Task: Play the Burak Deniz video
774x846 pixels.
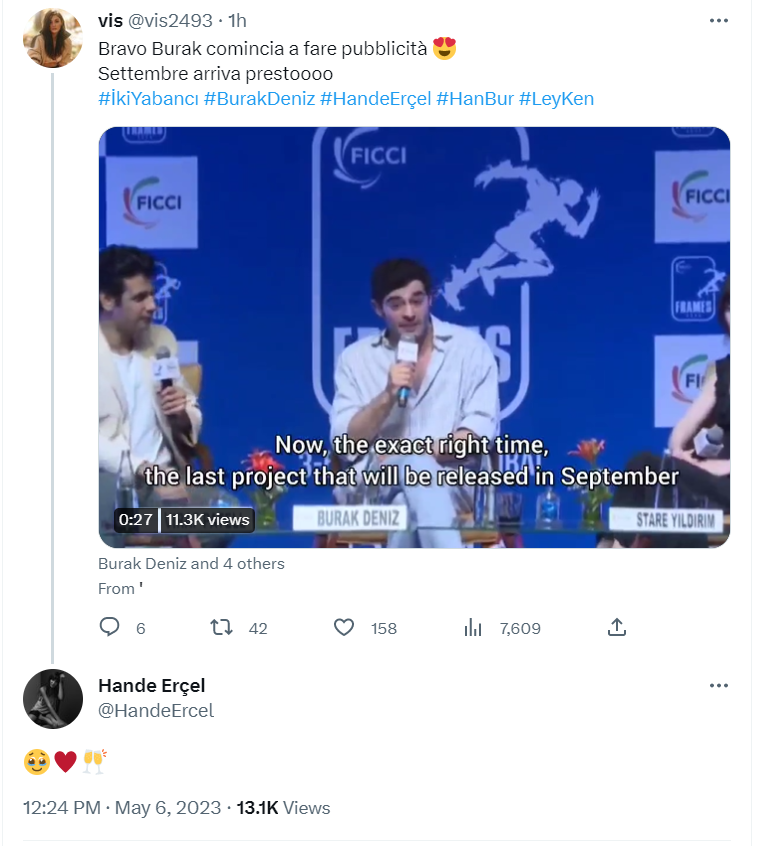Action: click(x=414, y=337)
